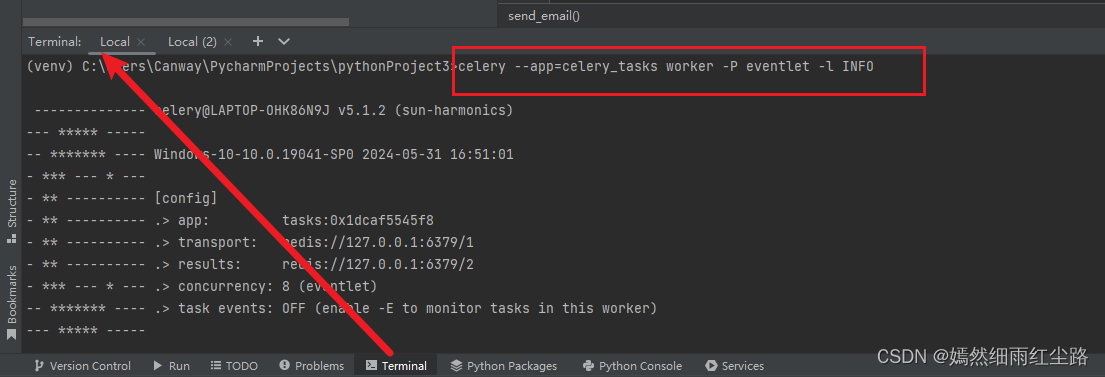Screen dimensions: 1105x377
Task: Select the Local terminal tab
Action: tap(114, 42)
